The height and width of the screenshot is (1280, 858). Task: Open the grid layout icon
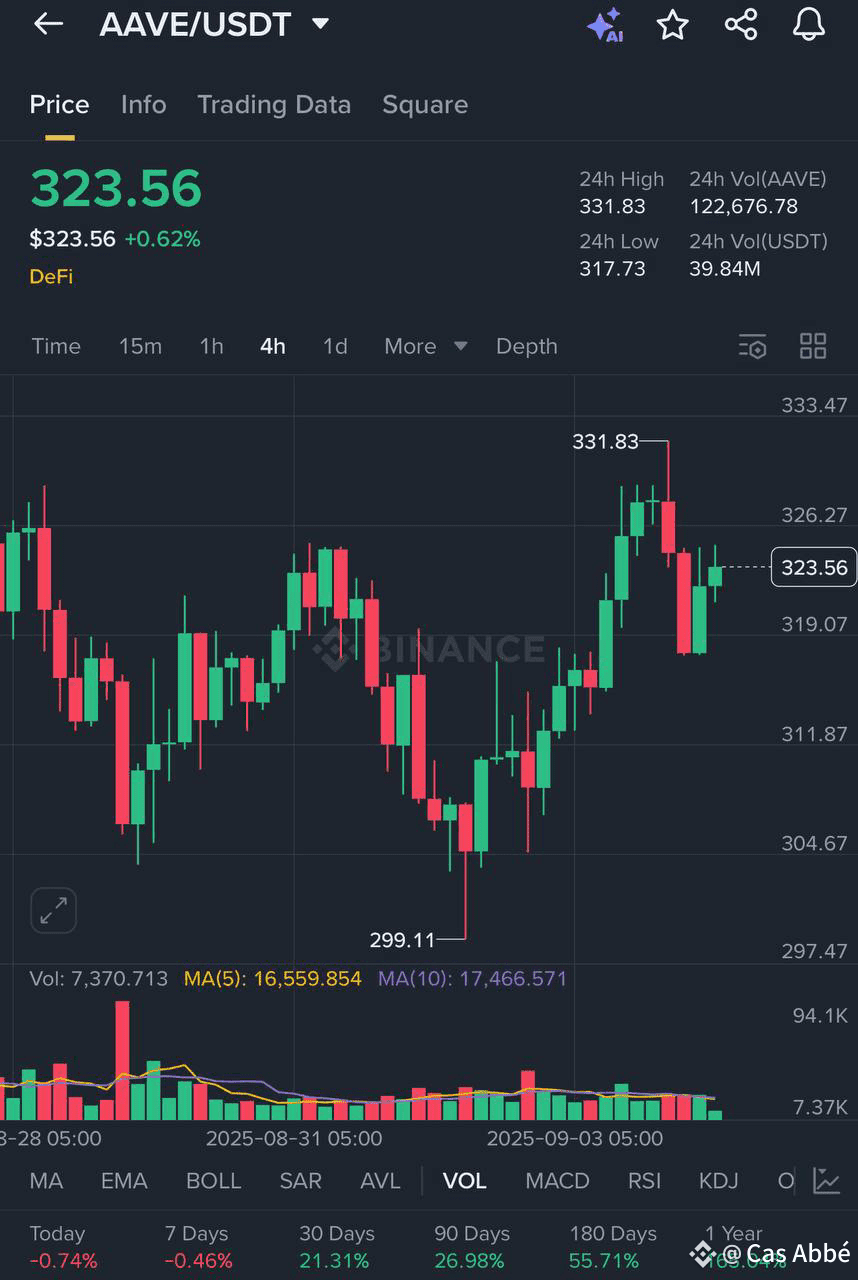pos(813,347)
